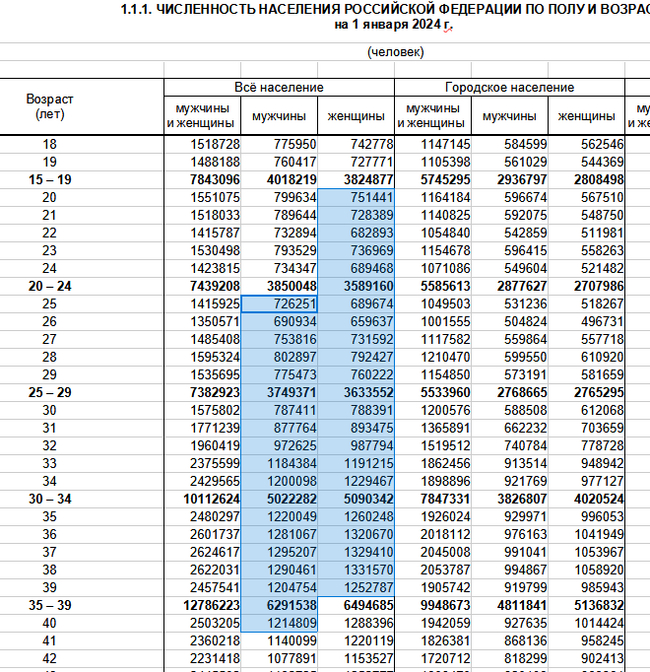Click the cell 1252787

click(x=356, y=588)
